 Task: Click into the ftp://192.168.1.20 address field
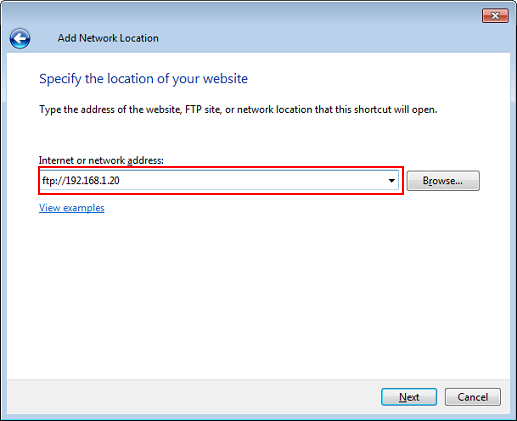pos(219,181)
